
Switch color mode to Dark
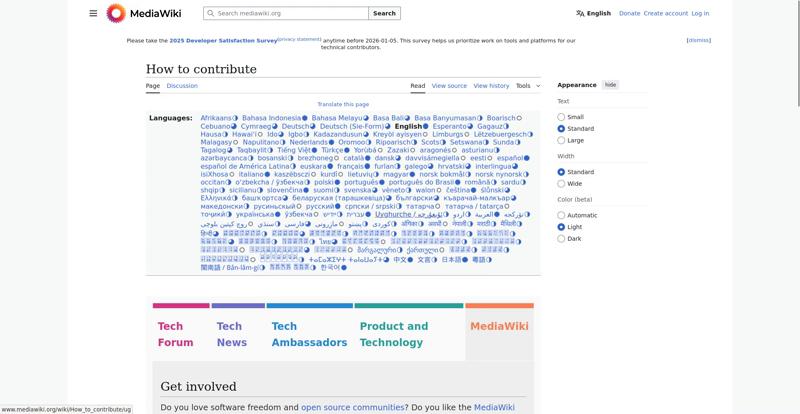(562, 239)
